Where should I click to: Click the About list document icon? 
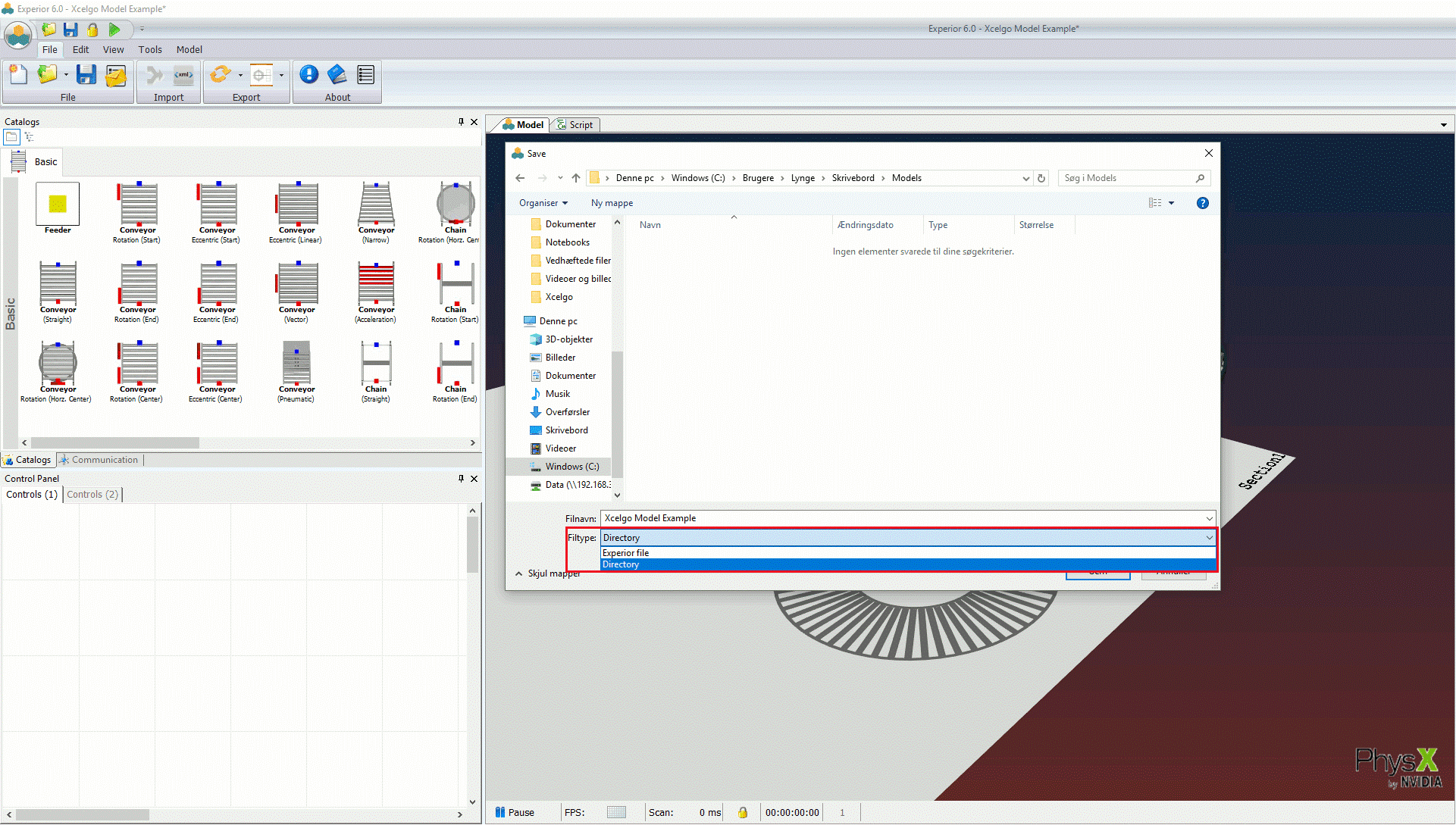tap(366, 74)
